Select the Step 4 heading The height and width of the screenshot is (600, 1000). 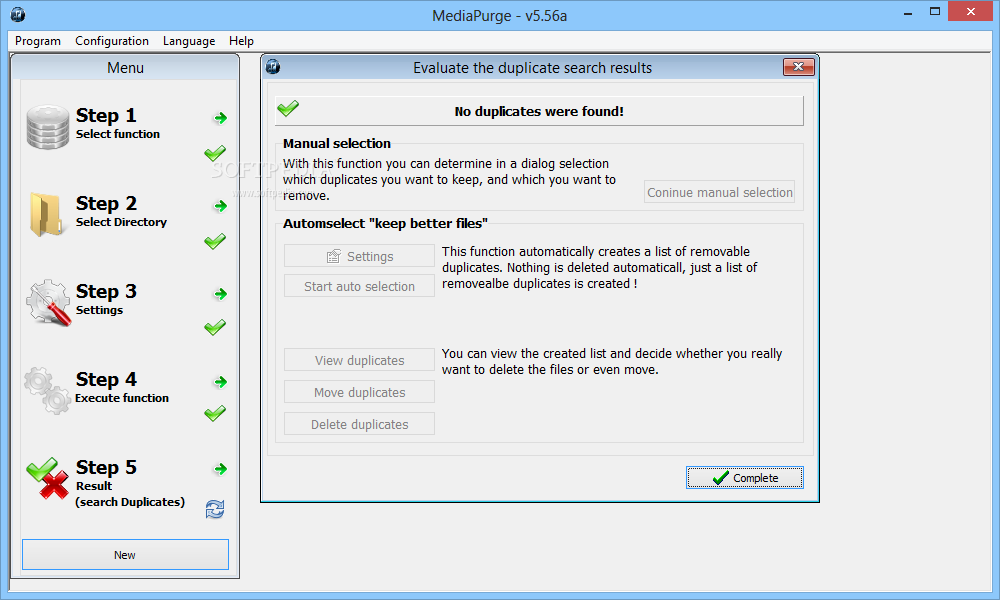coord(106,379)
